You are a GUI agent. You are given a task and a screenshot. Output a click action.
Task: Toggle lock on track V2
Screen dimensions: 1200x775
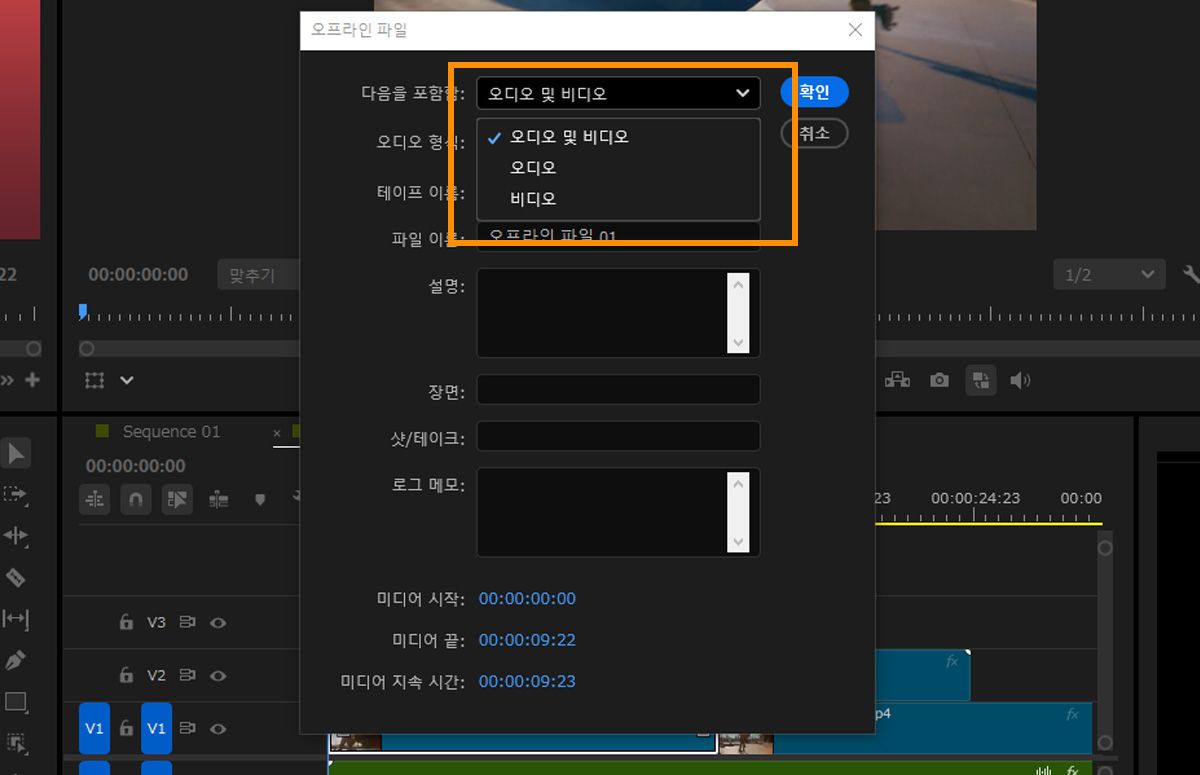pyautogui.click(x=126, y=675)
